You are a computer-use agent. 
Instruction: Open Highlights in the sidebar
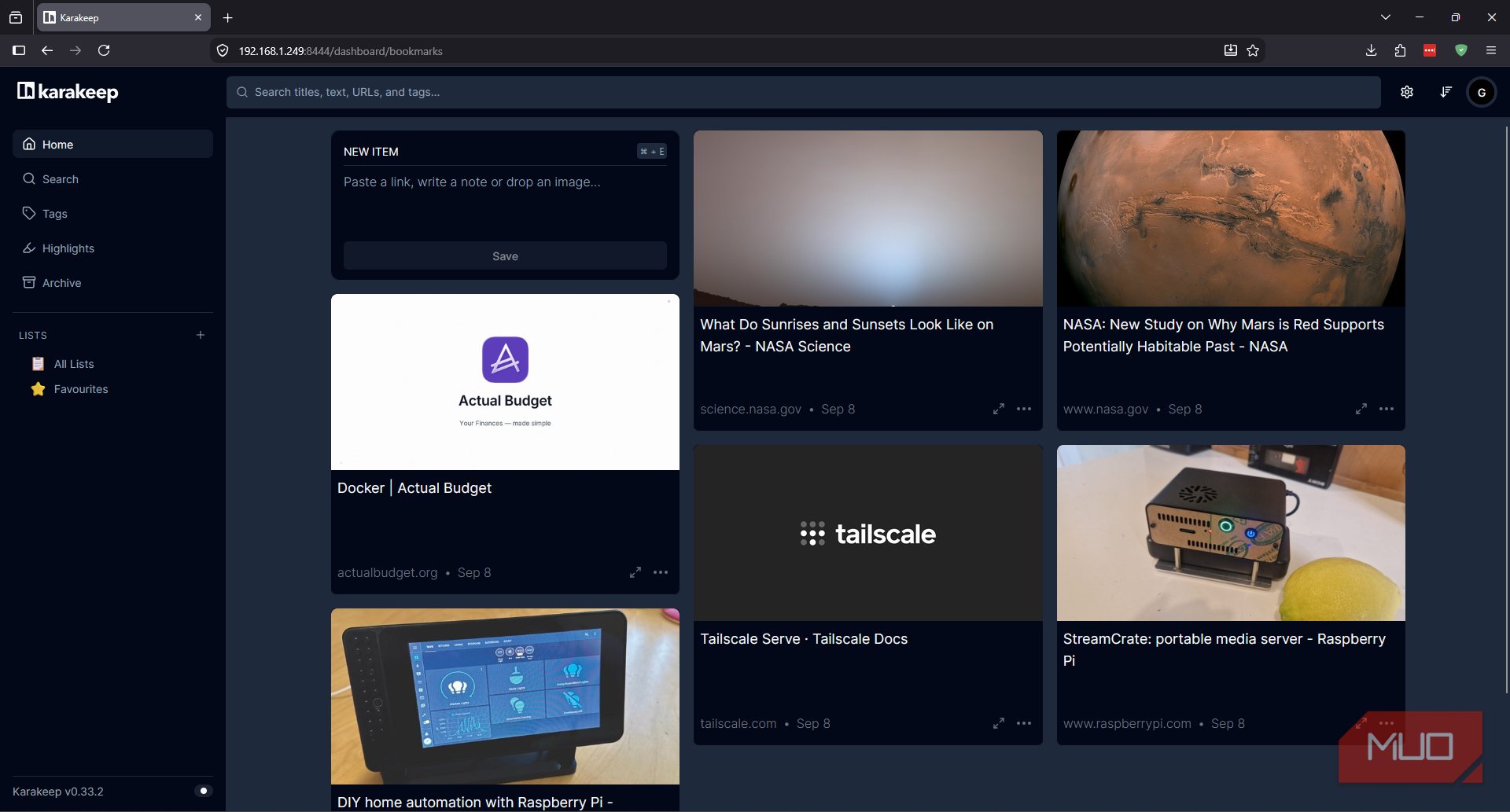point(112,248)
